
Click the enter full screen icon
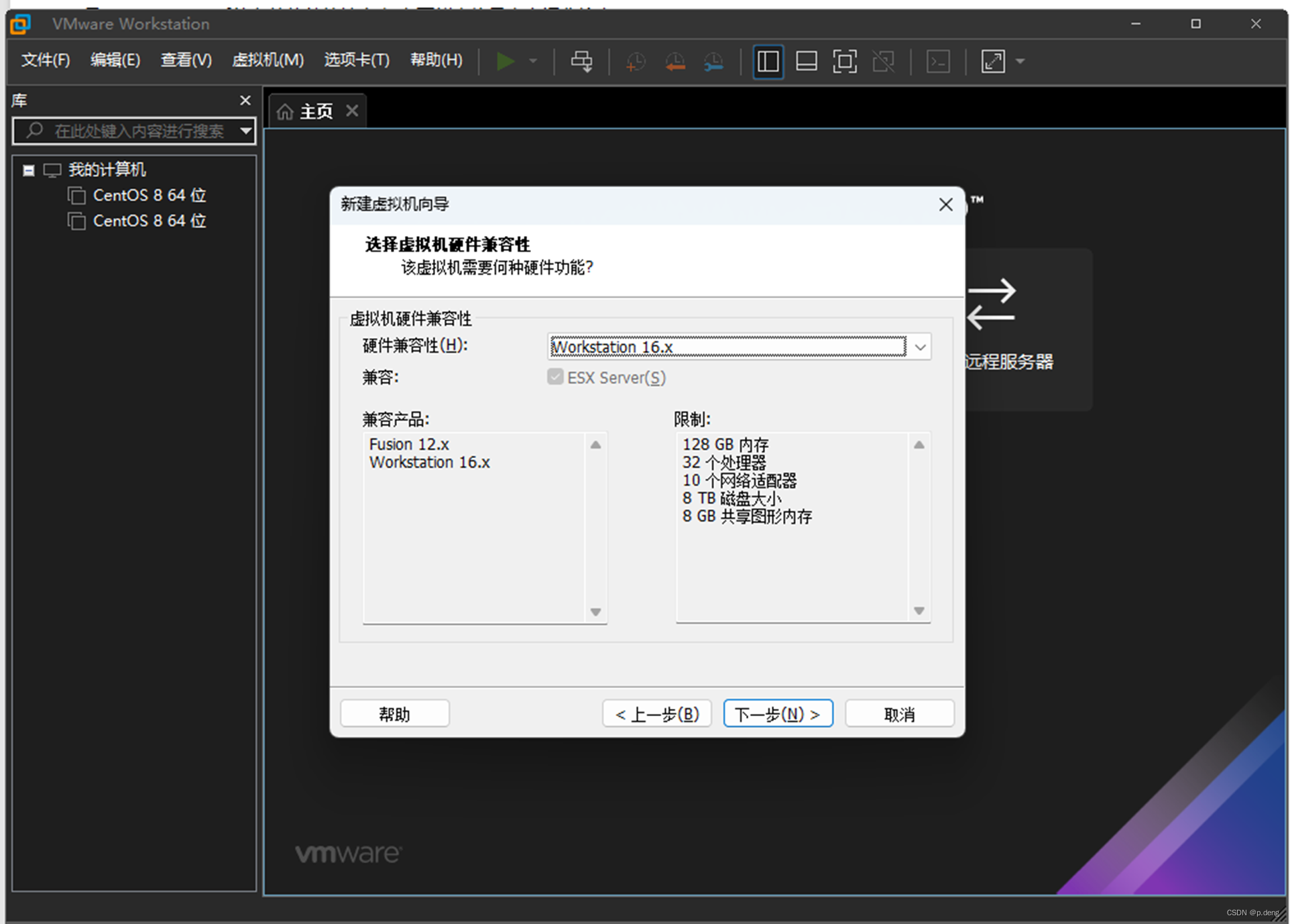pos(844,61)
